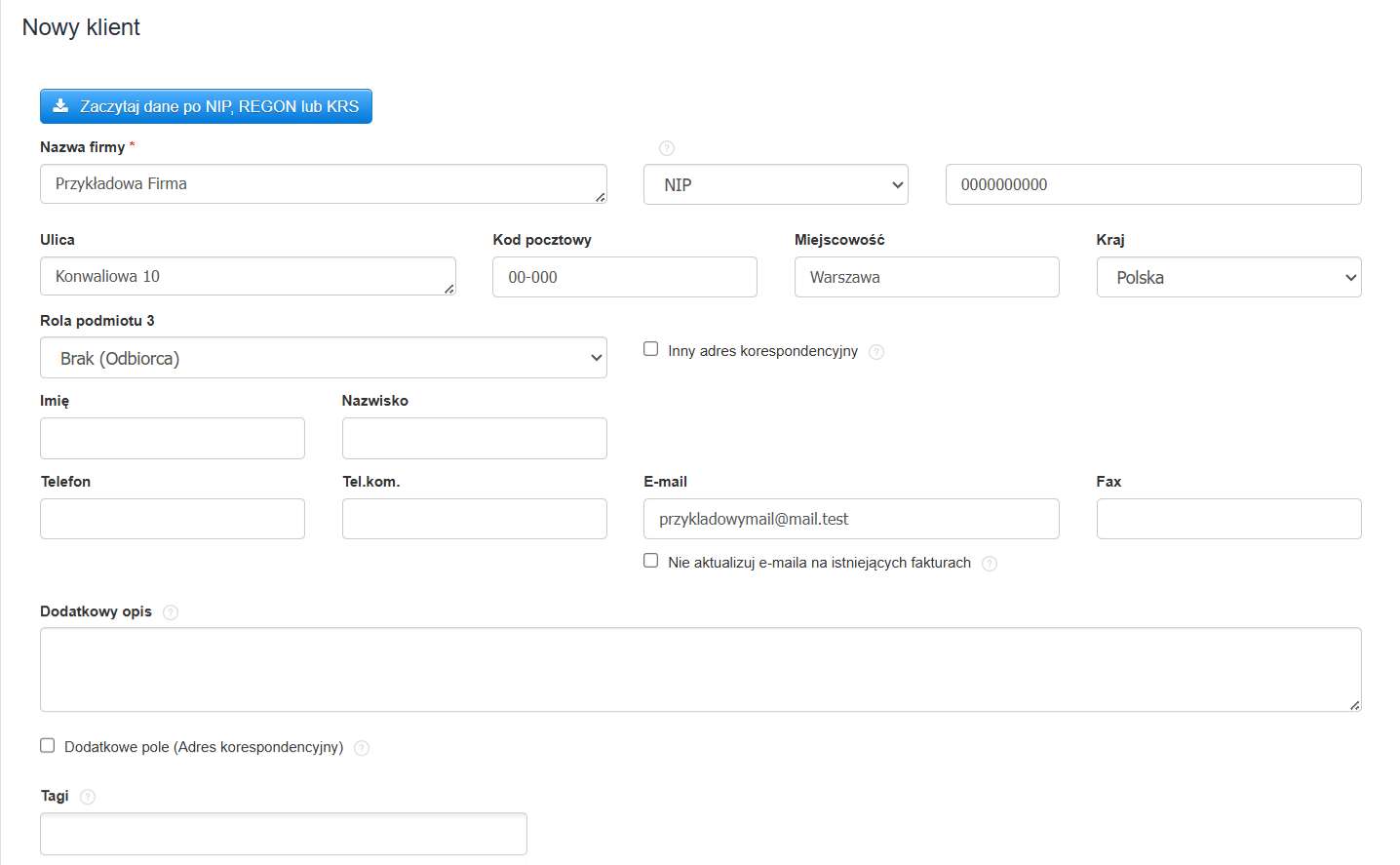The height and width of the screenshot is (865, 1400).
Task: Open the Kraj dropdown showing Polska
Action: (1228, 277)
